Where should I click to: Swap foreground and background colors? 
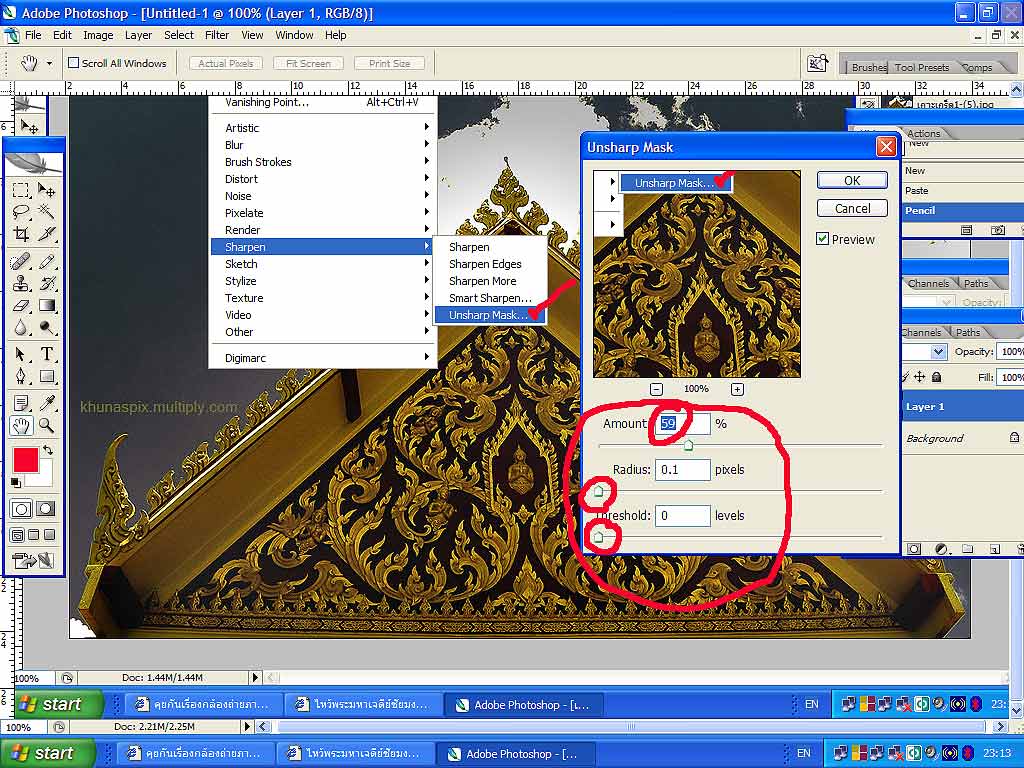(47, 451)
